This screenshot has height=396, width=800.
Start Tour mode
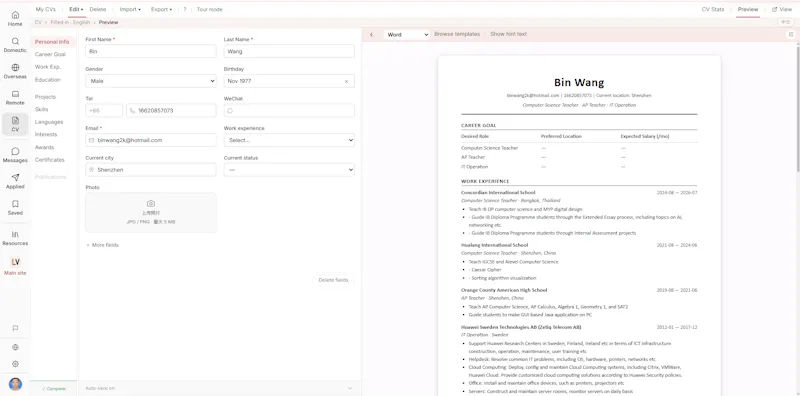pos(210,9)
